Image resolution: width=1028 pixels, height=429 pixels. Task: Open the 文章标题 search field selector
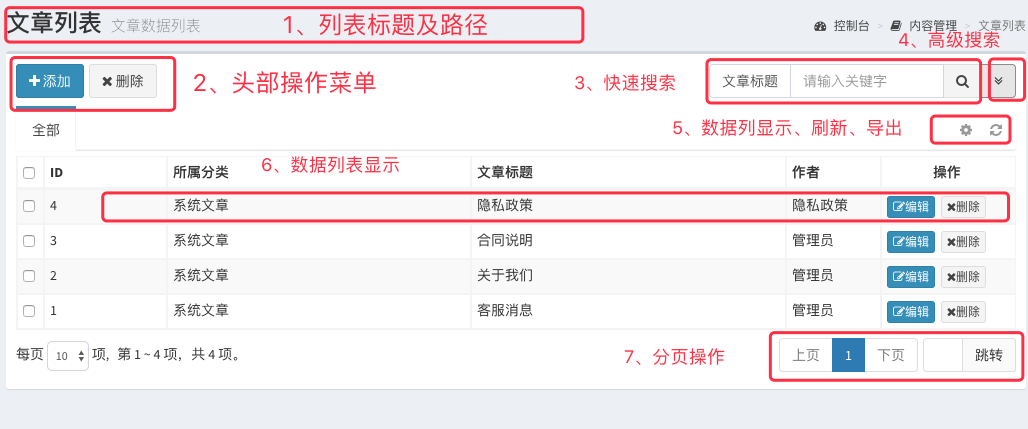(x=750, y=81)
